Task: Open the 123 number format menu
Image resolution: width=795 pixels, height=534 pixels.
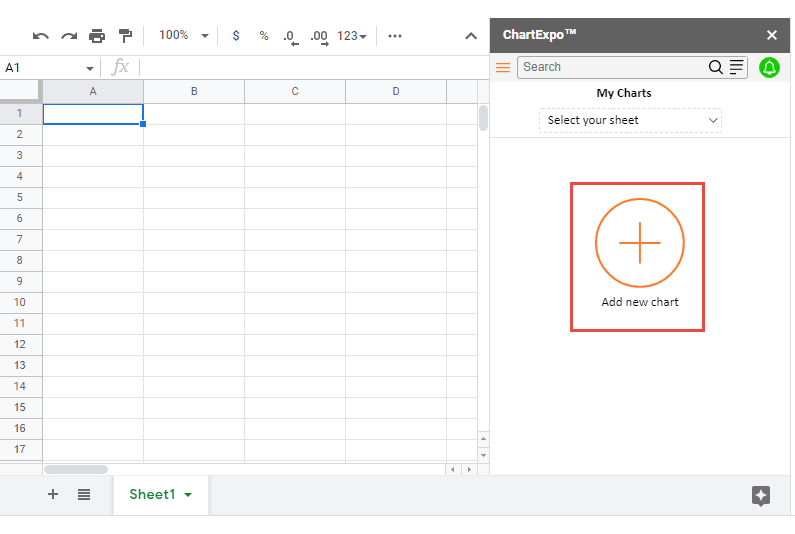Action: point(352,36)
